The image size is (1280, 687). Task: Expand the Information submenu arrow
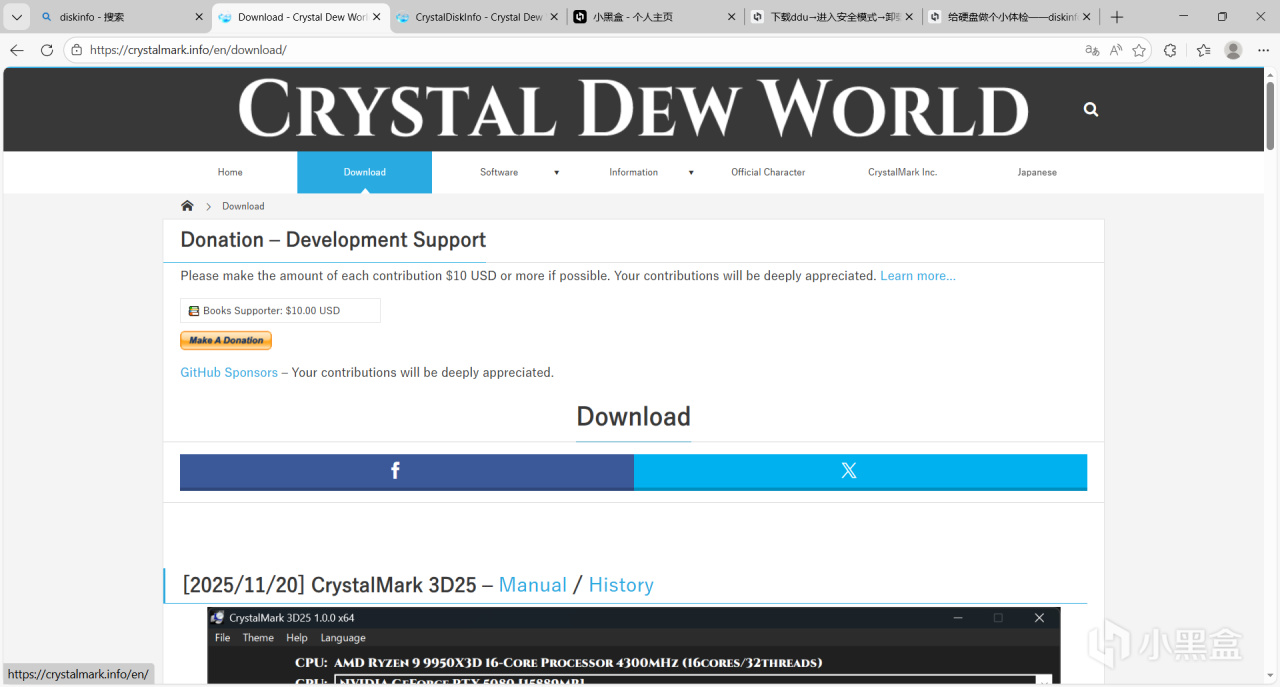coord(691,173)
